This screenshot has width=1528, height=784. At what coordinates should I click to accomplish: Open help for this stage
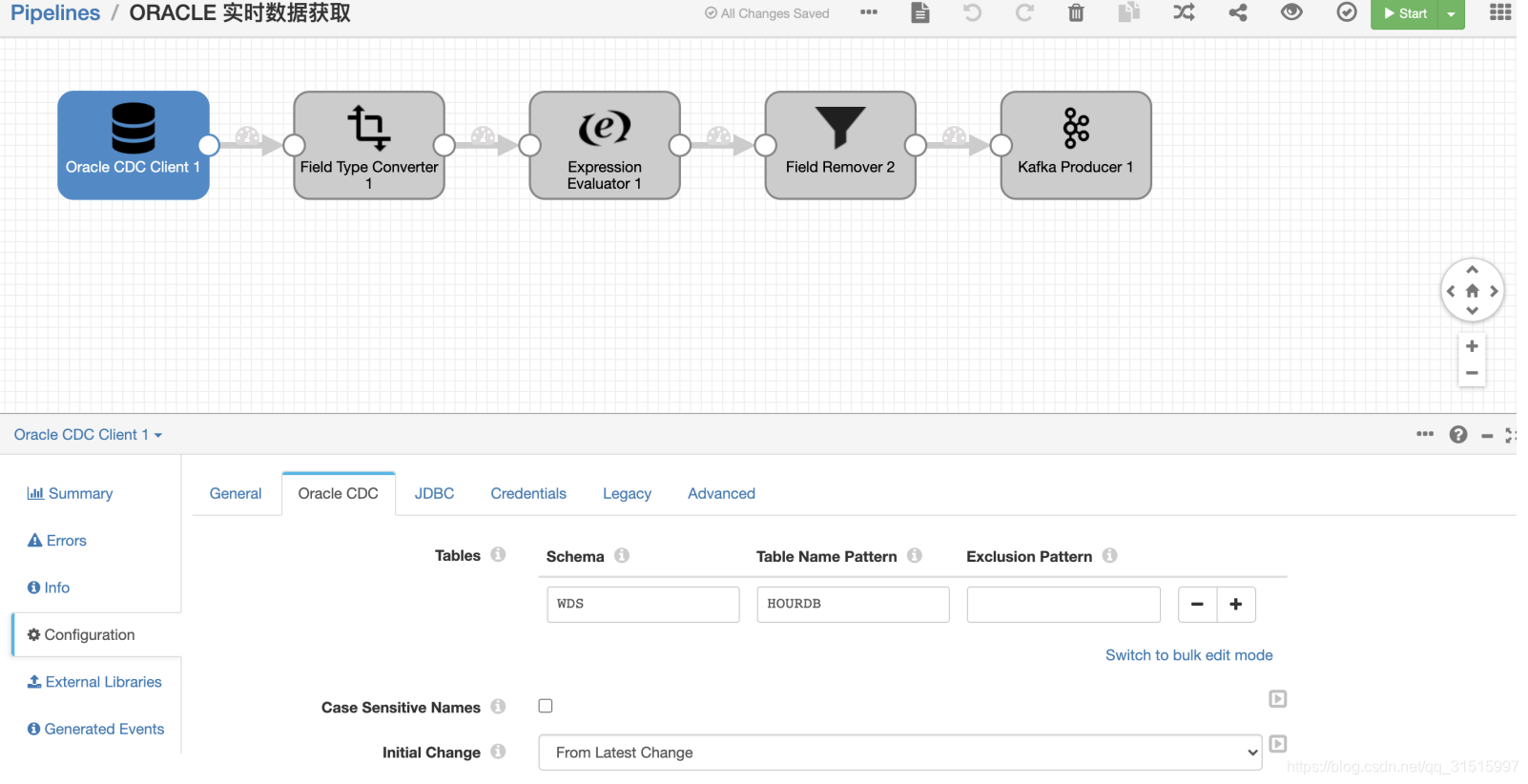point(1458,435)
